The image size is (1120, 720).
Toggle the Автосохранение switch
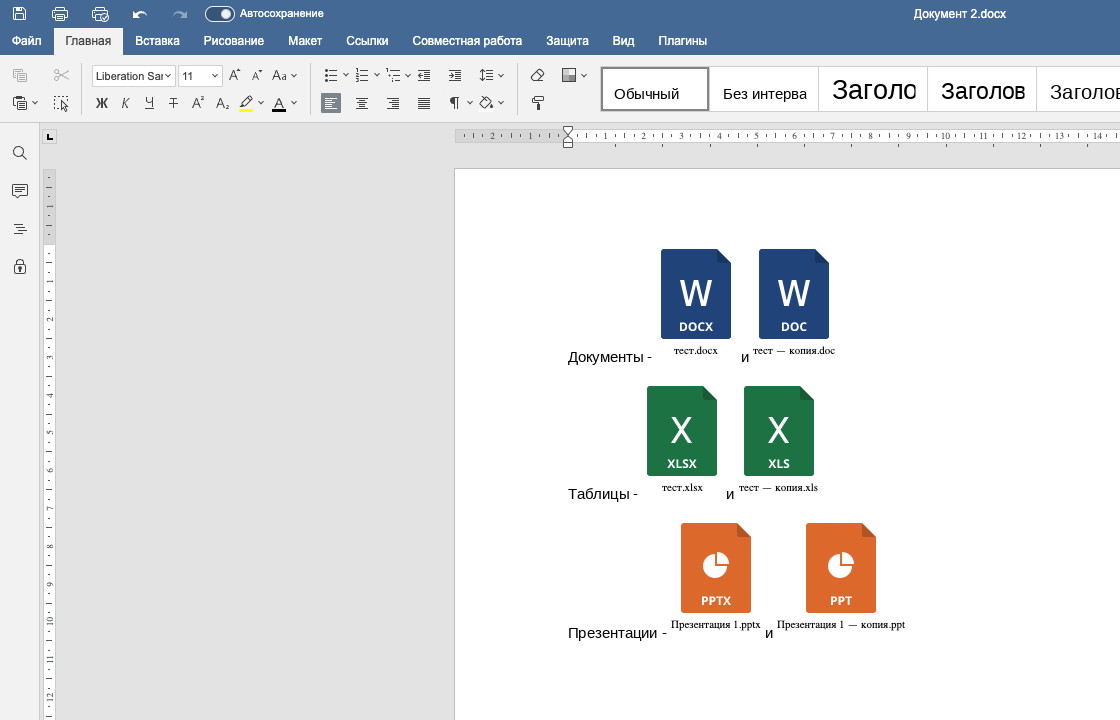(219, 14)
